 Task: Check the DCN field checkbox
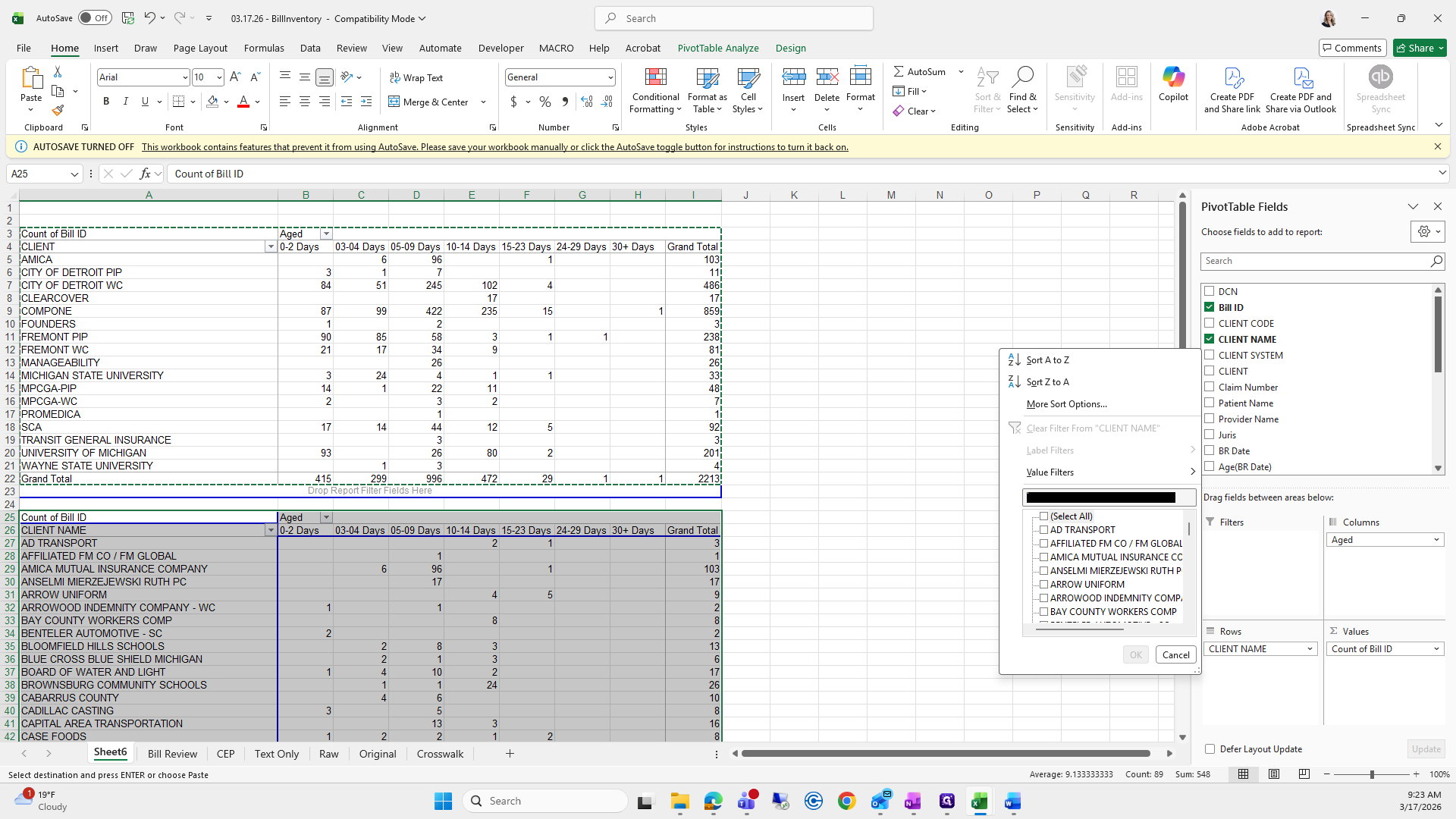[1210, 291]
